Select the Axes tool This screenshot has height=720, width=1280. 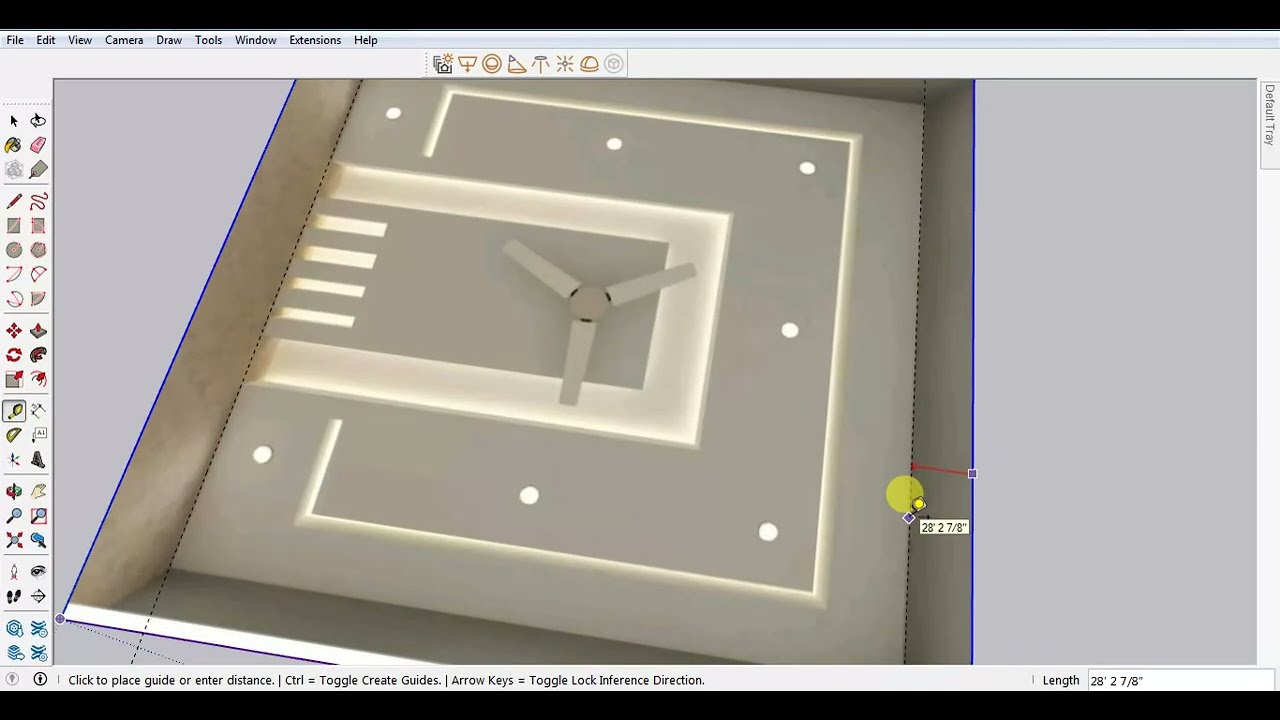[14, 460]
